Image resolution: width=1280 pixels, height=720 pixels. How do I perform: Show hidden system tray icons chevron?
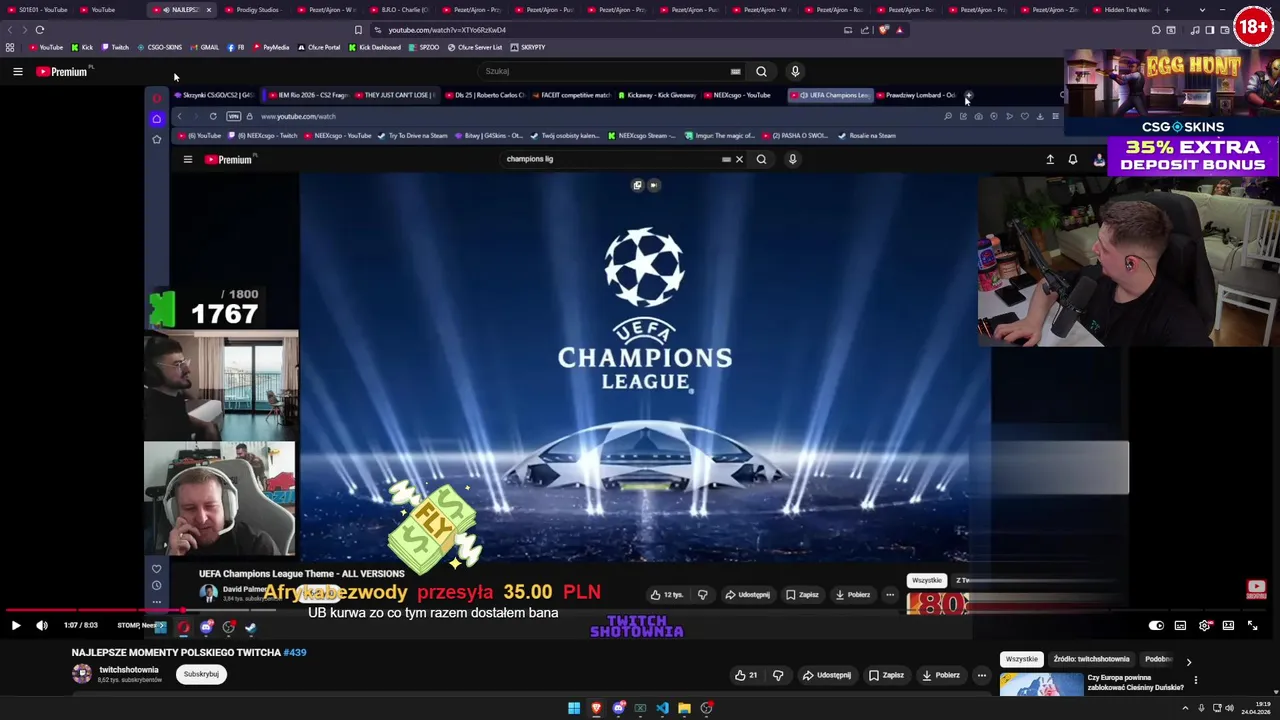pos(1186,708)
